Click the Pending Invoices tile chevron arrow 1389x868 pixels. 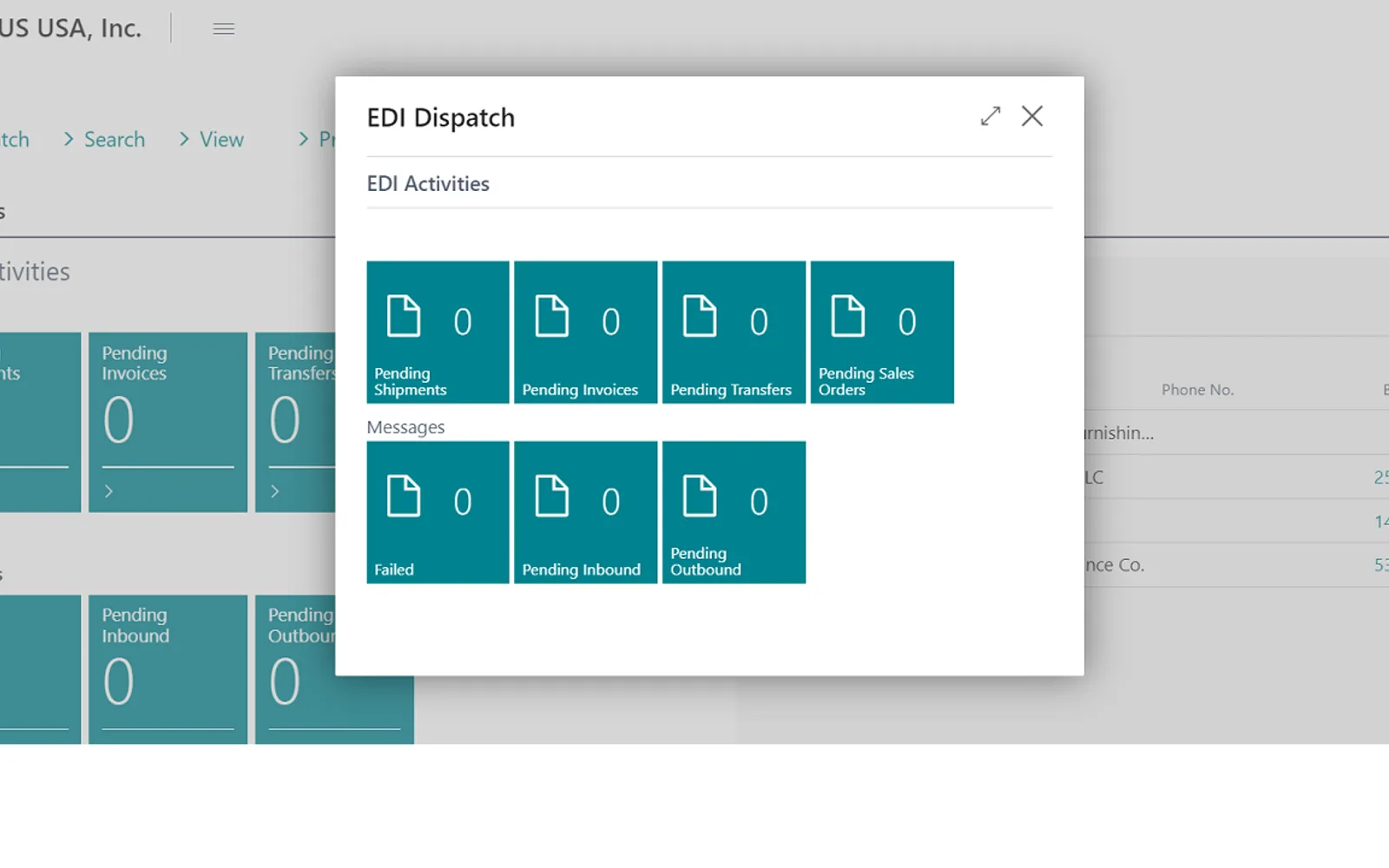click(109, 491)
